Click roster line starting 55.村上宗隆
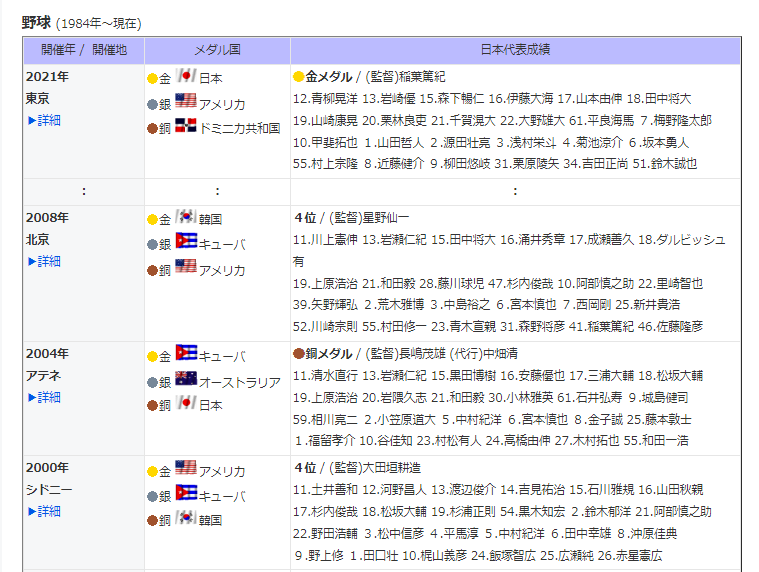The width and height of the screenshot is (759, 572). [495, 164]
